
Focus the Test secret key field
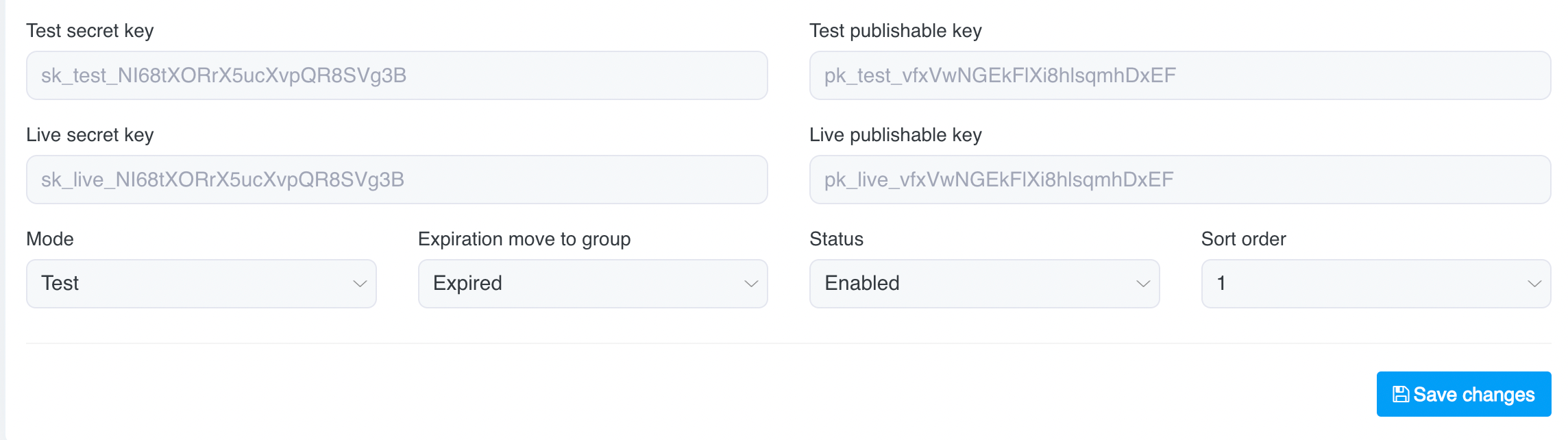point(396,75)
